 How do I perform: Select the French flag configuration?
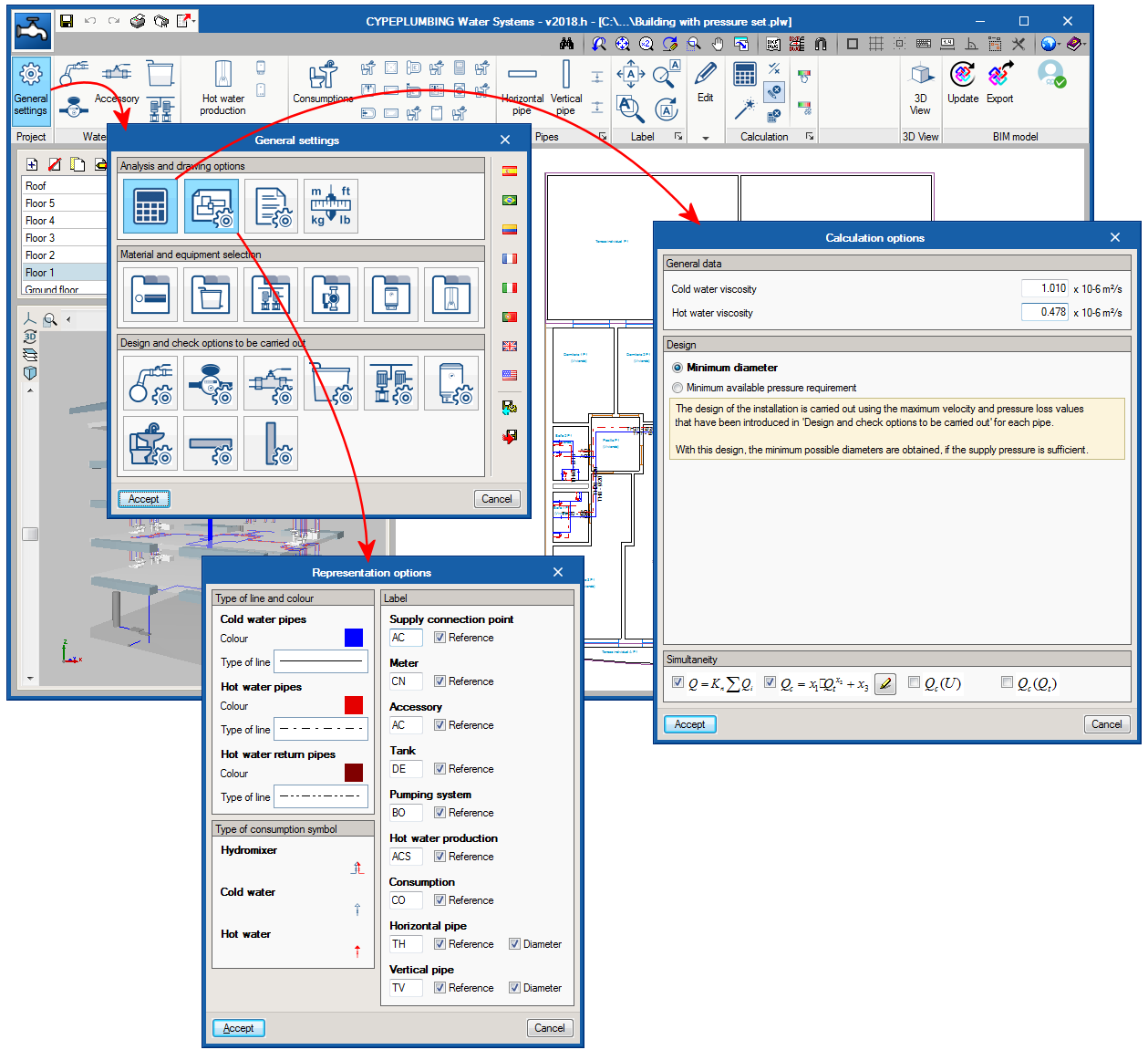(510, 259)
